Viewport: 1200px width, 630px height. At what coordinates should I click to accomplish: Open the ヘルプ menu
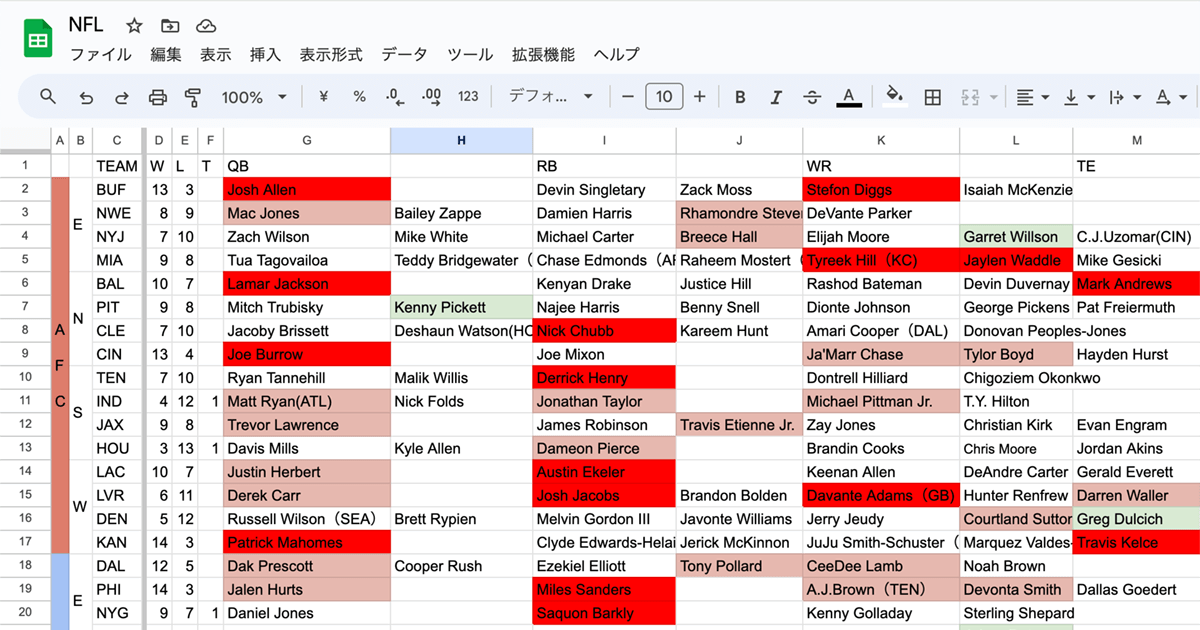616,55
